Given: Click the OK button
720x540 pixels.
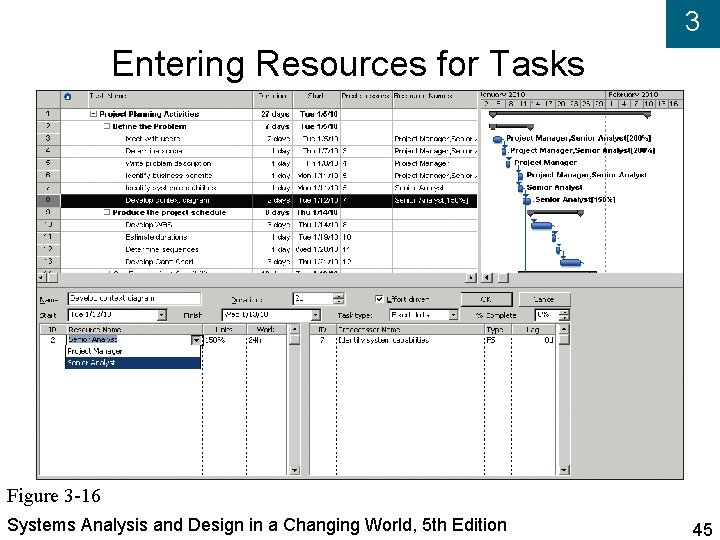Looking at the screenshot, I should tap(486, 299).
